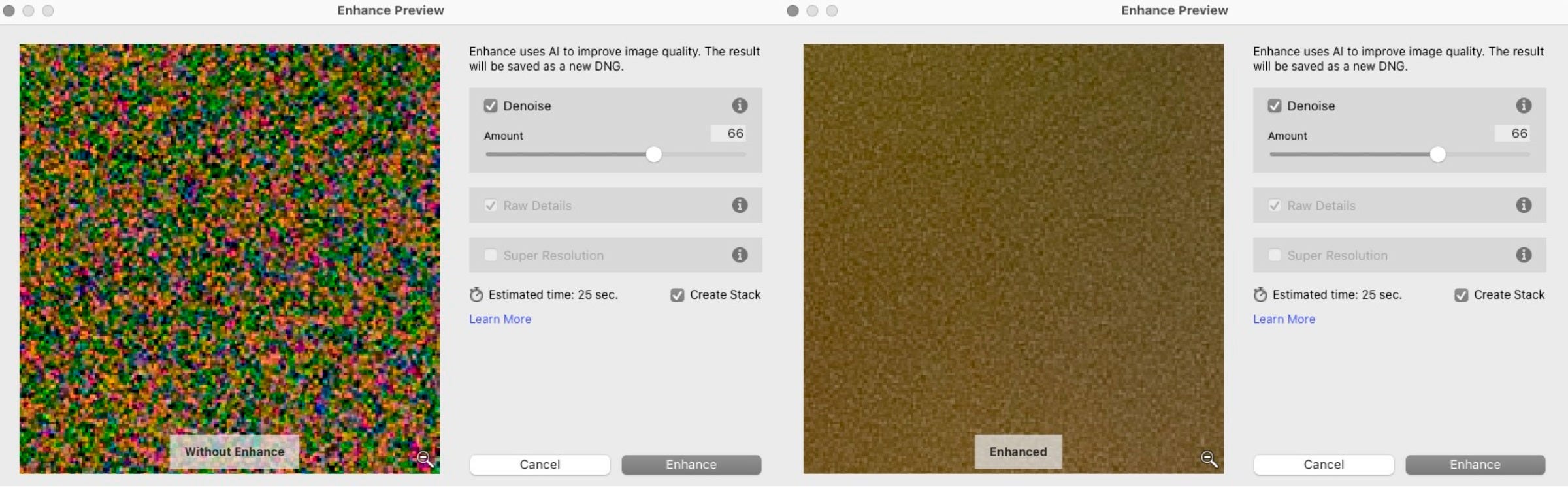Uncheck Create Stack in right window
The height and width of the screenshot is (487, 1568).
pos(1462,295)
